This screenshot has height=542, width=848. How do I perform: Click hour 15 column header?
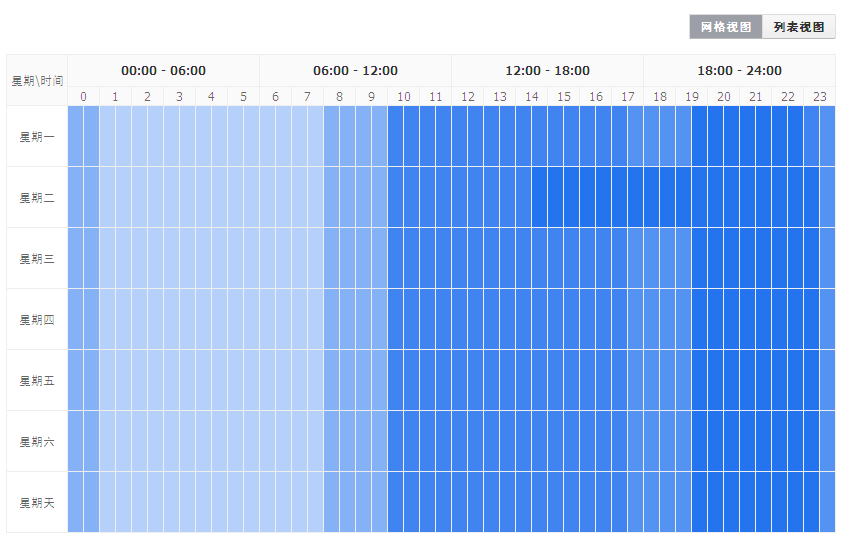tap(564, 96)
